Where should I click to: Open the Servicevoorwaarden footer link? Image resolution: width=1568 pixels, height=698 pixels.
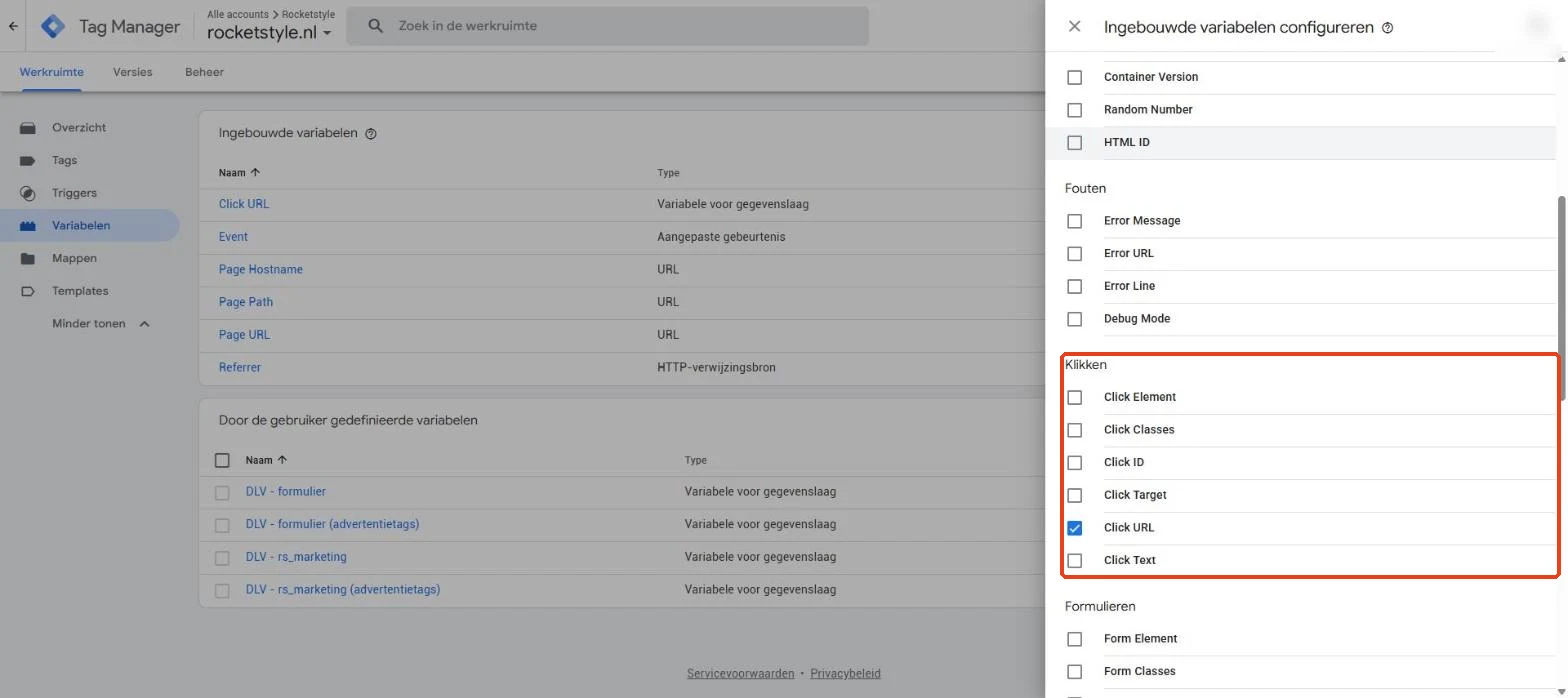pyautogui.click(x=741, y=674)
